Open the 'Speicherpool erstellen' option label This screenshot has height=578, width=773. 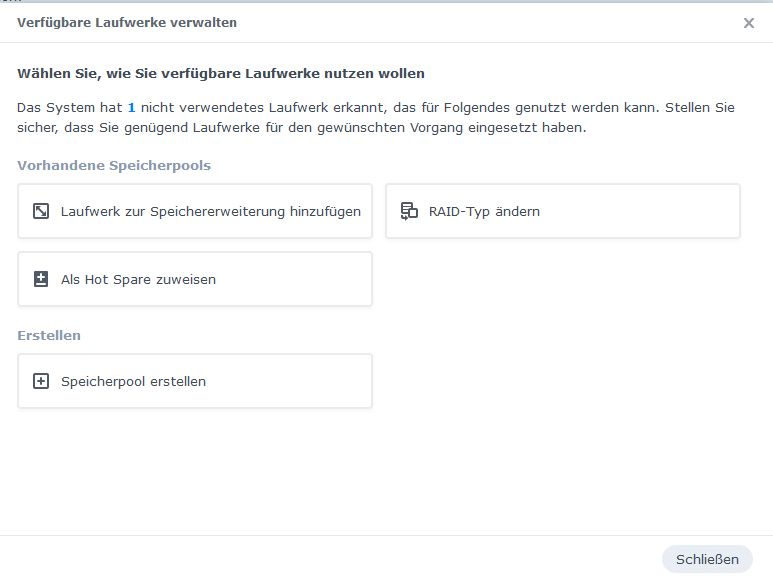[133, 381]
